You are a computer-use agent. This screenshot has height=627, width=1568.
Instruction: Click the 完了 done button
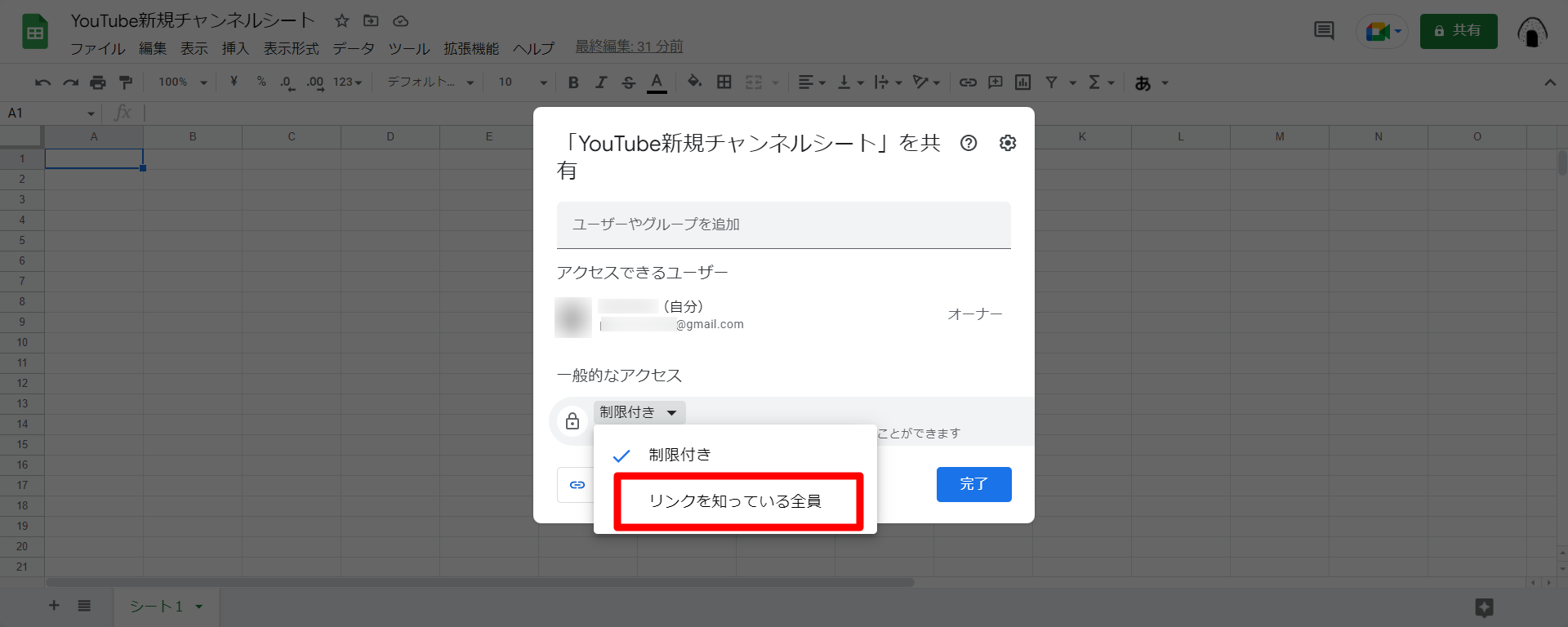[973, 484]
